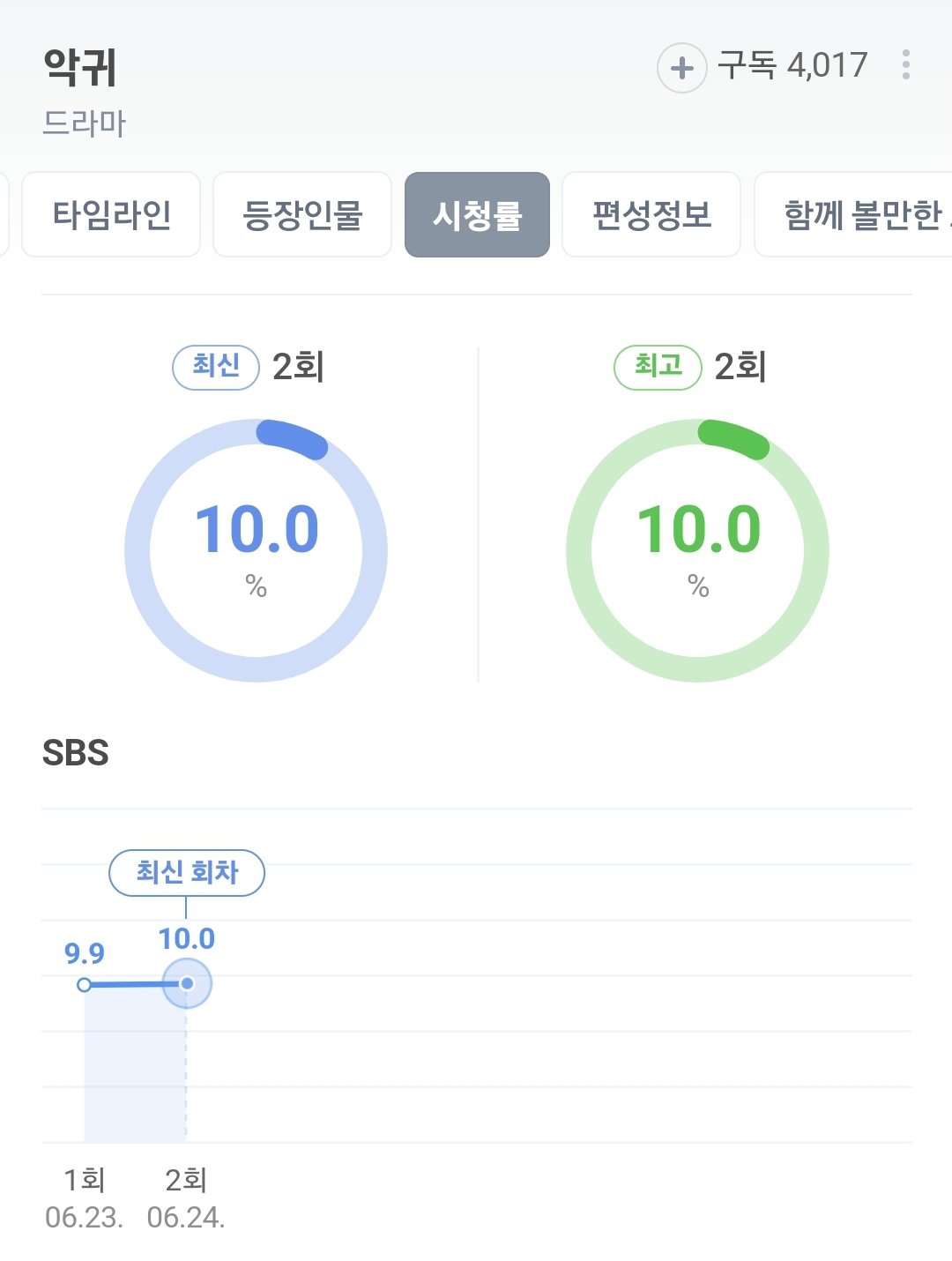Click the plus subscribe icon

click(681, 68)
